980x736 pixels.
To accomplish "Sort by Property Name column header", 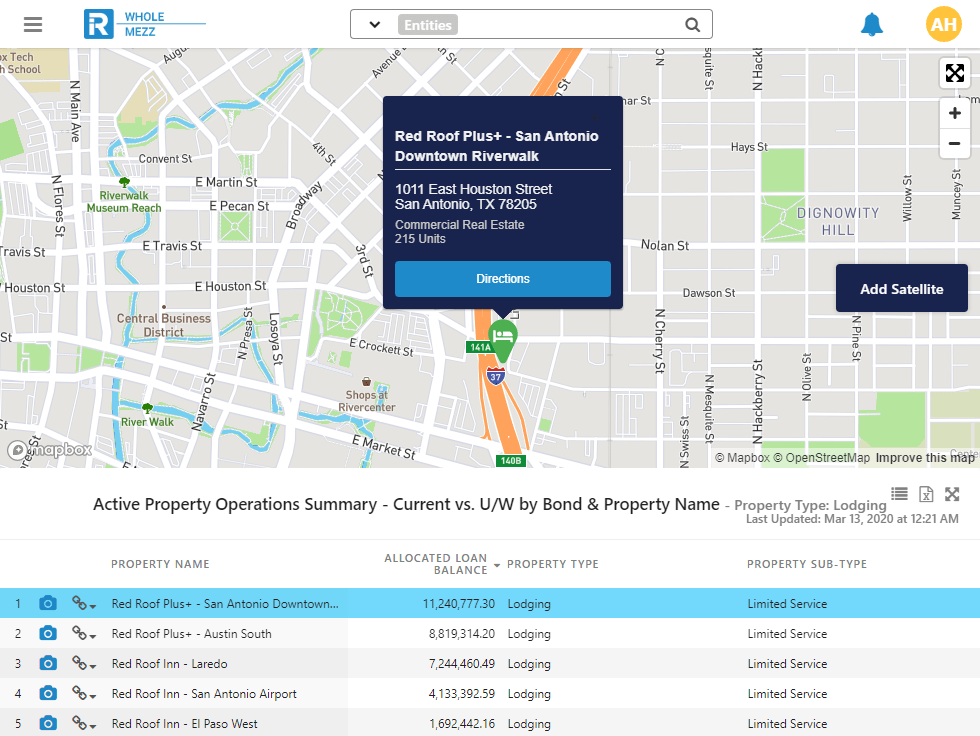I will (x=160, y=564).
